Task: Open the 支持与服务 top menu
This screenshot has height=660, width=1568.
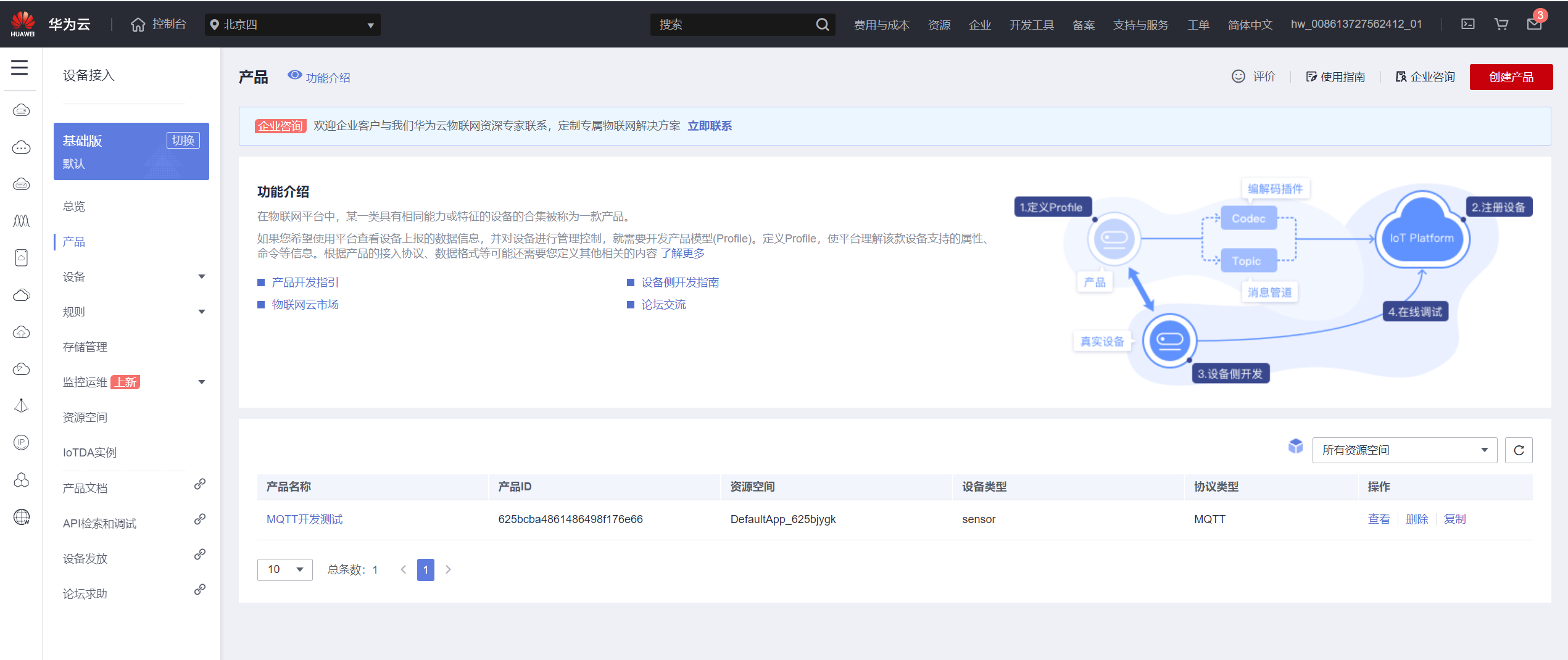Action: click(x=1140, y=25)
